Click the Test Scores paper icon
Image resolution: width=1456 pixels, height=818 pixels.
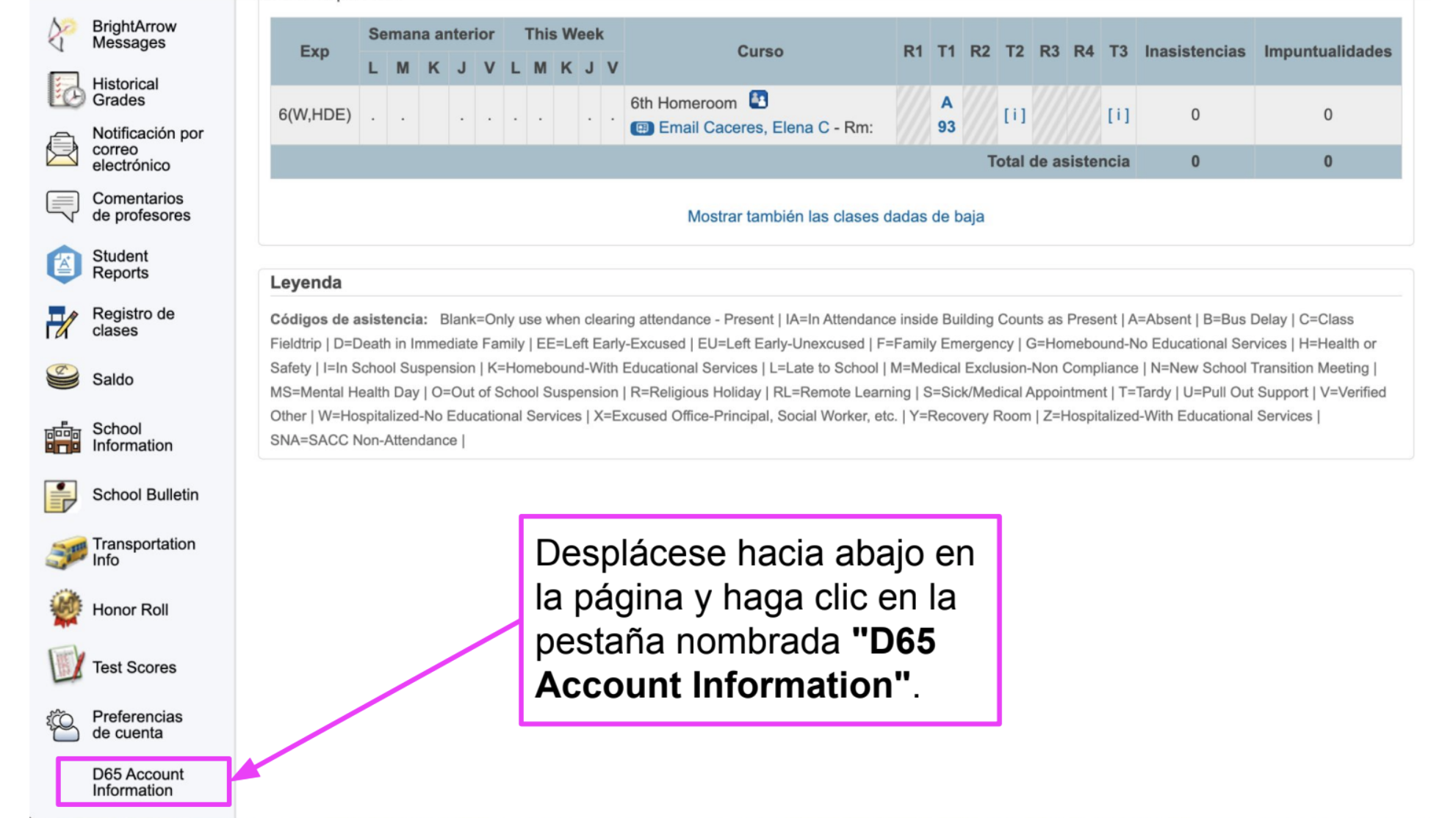point(66,665)
